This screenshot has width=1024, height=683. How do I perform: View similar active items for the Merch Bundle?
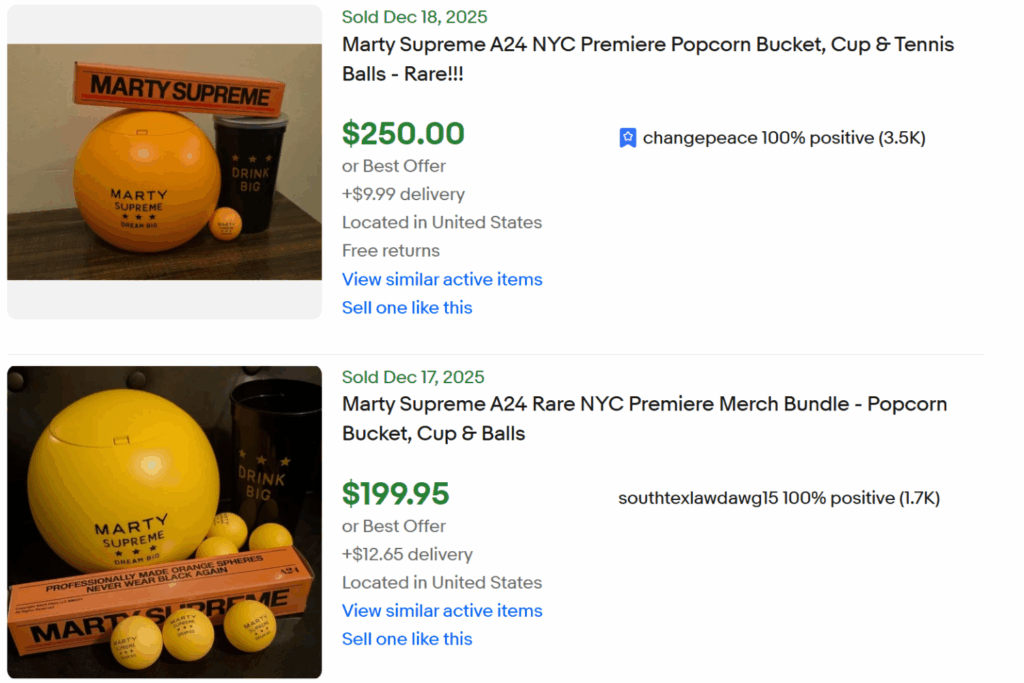pos(442,610)
